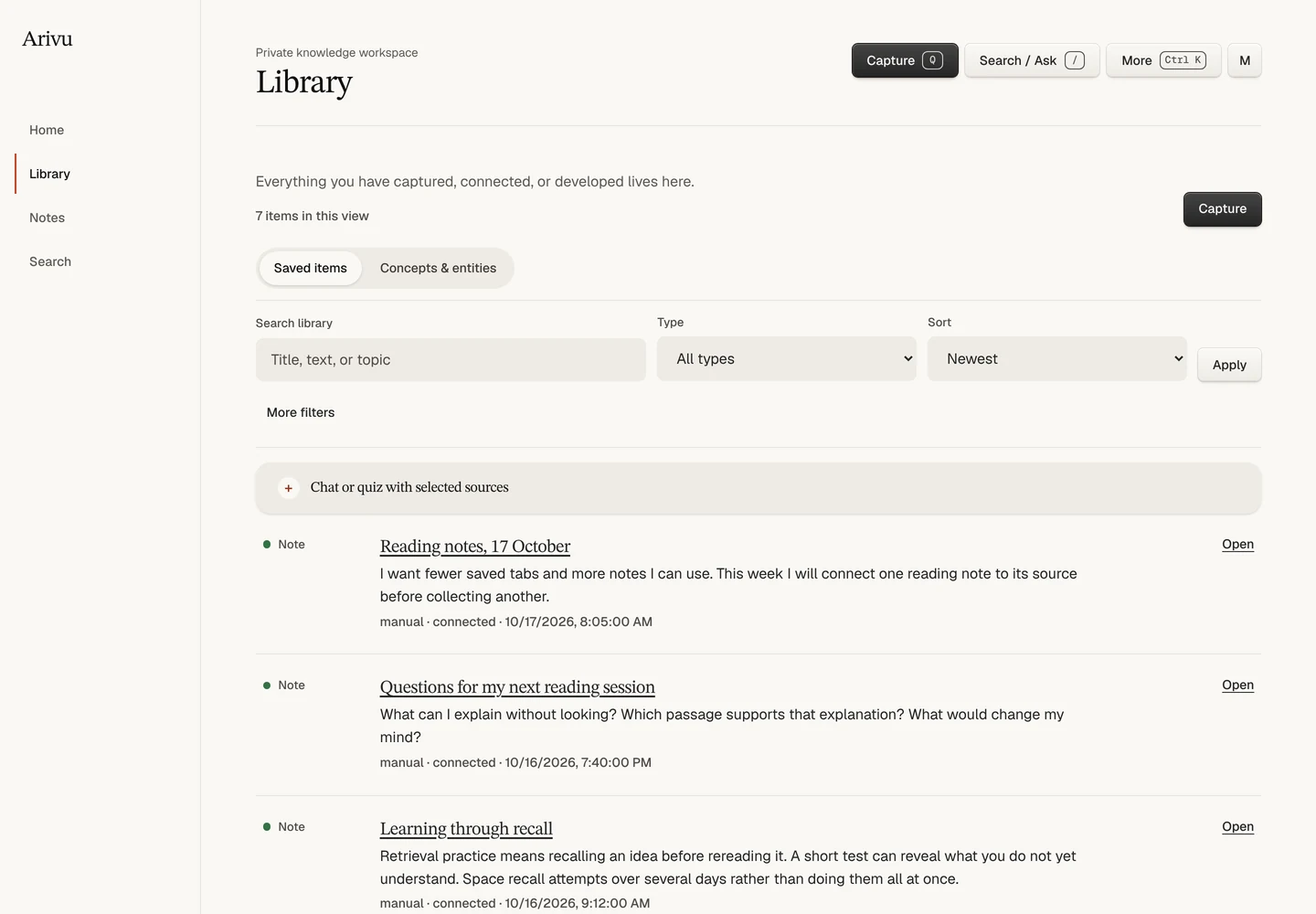
Task: Click the dark Capture button with Q shortcut
Action: tap(905, 60)
